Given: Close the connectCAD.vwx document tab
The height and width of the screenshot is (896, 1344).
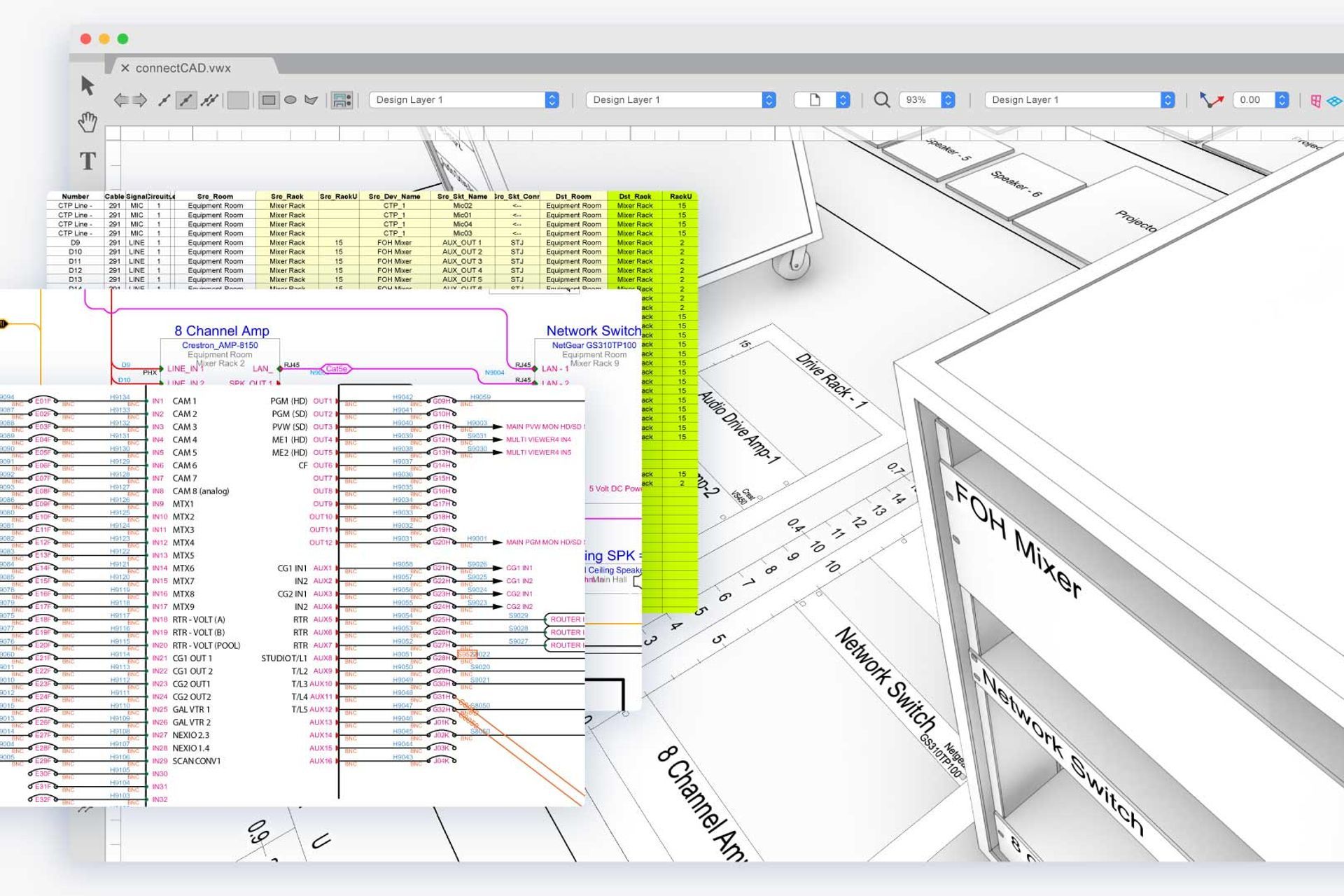Looking at the screenshot, I should 125,68.
